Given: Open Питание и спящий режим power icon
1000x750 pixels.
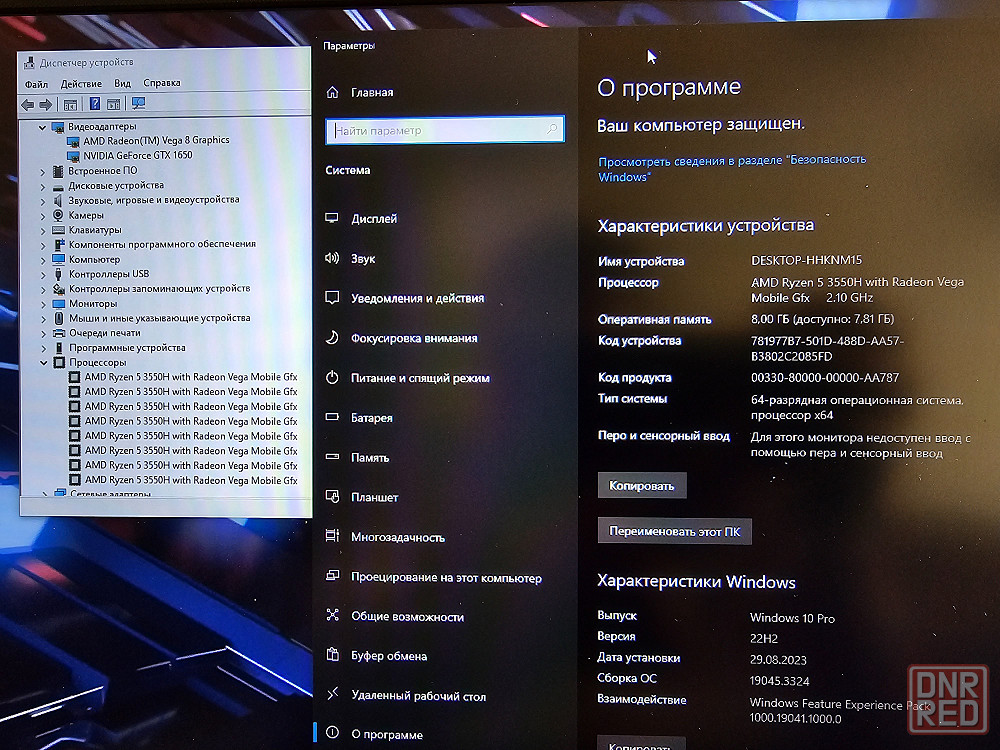Looking at the screenshot, I should (x=332, y=378).
